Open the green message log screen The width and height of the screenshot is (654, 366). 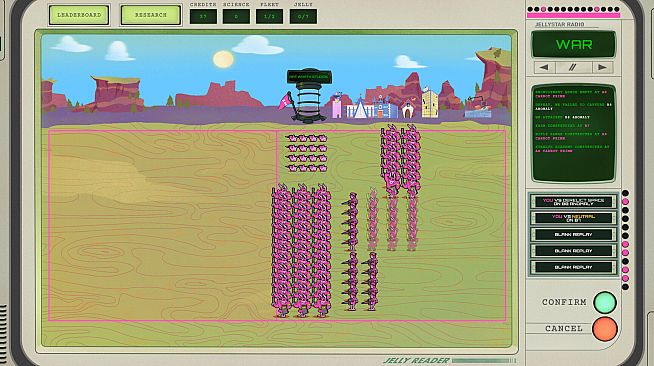(574, 133)
